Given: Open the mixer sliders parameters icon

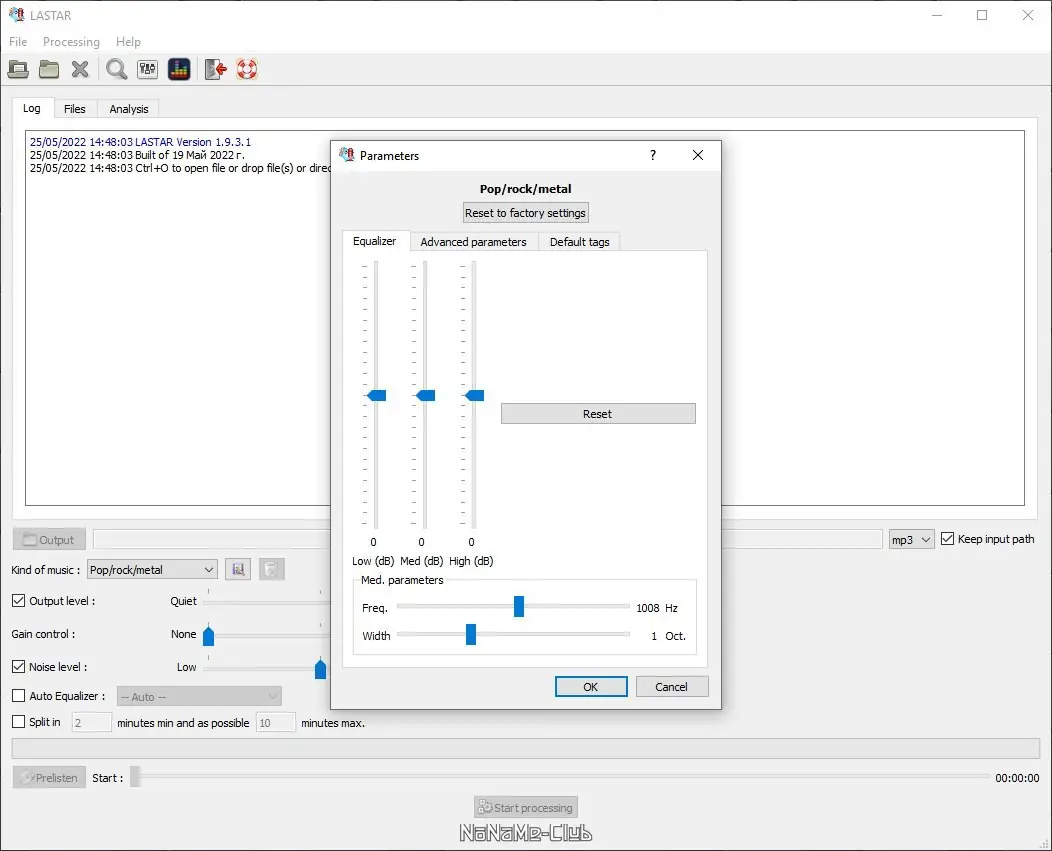Looking at the screenshot, I should click(148, 69).
